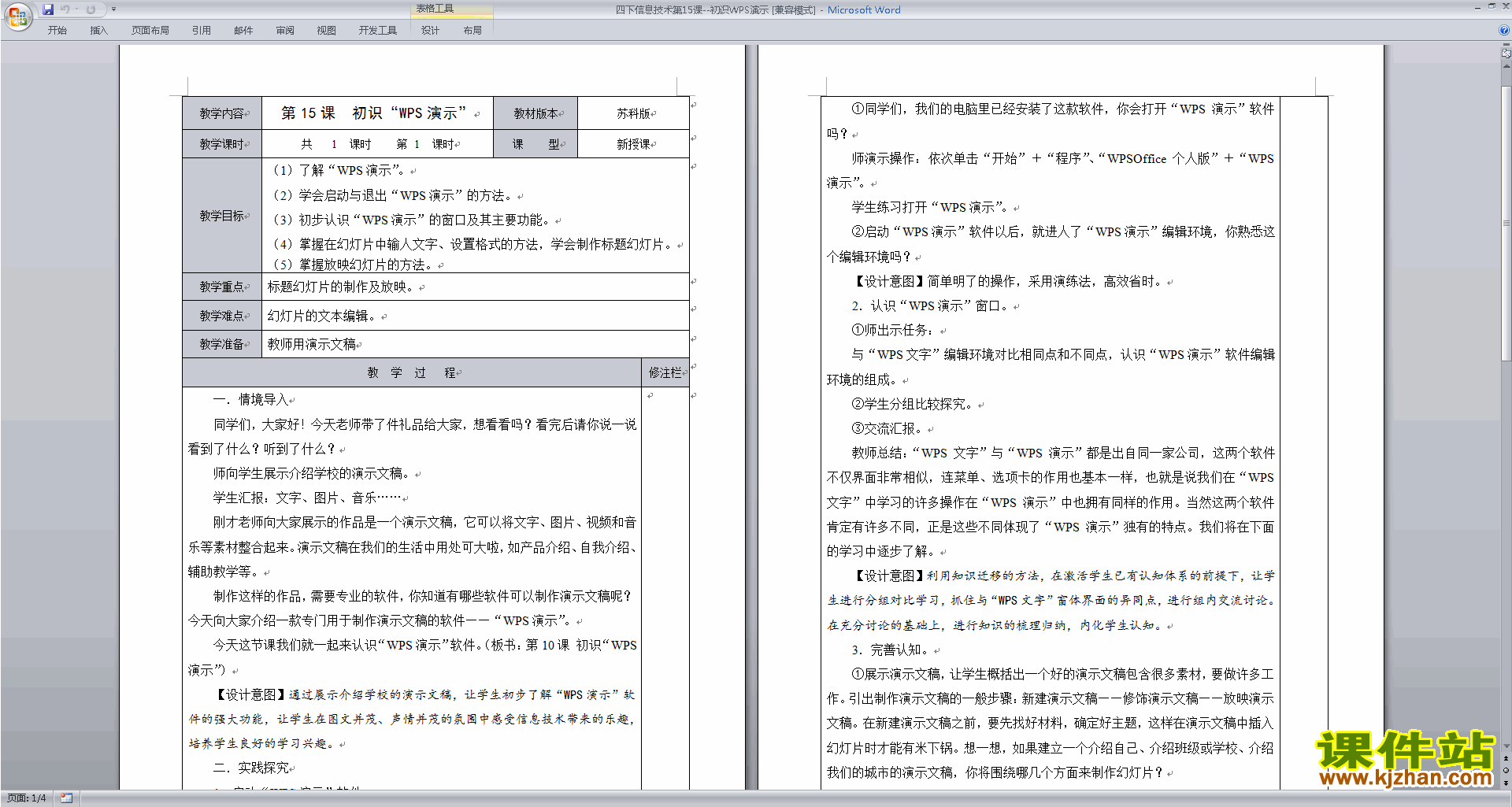Click the 教学重点 label cell
The image size is (1512, 807).
point(222,287)
